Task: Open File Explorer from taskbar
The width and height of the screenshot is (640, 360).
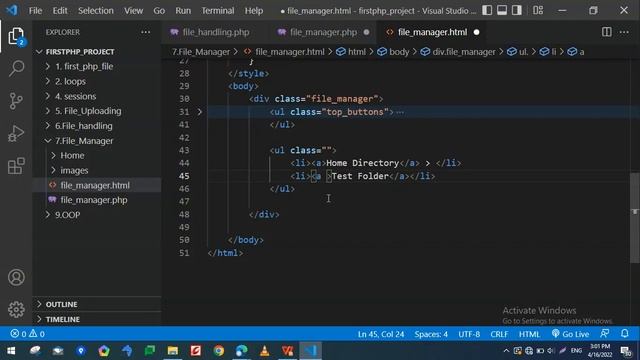Action: [173, 351]
